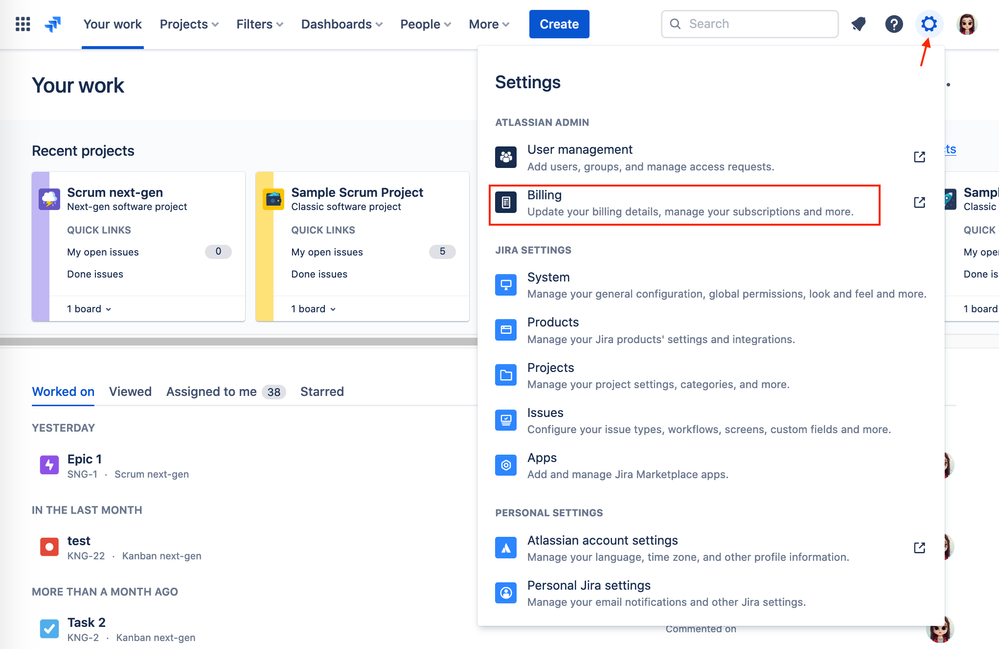
Task: Open My open issues in Scrum next-gen
Action: (103, 252)
